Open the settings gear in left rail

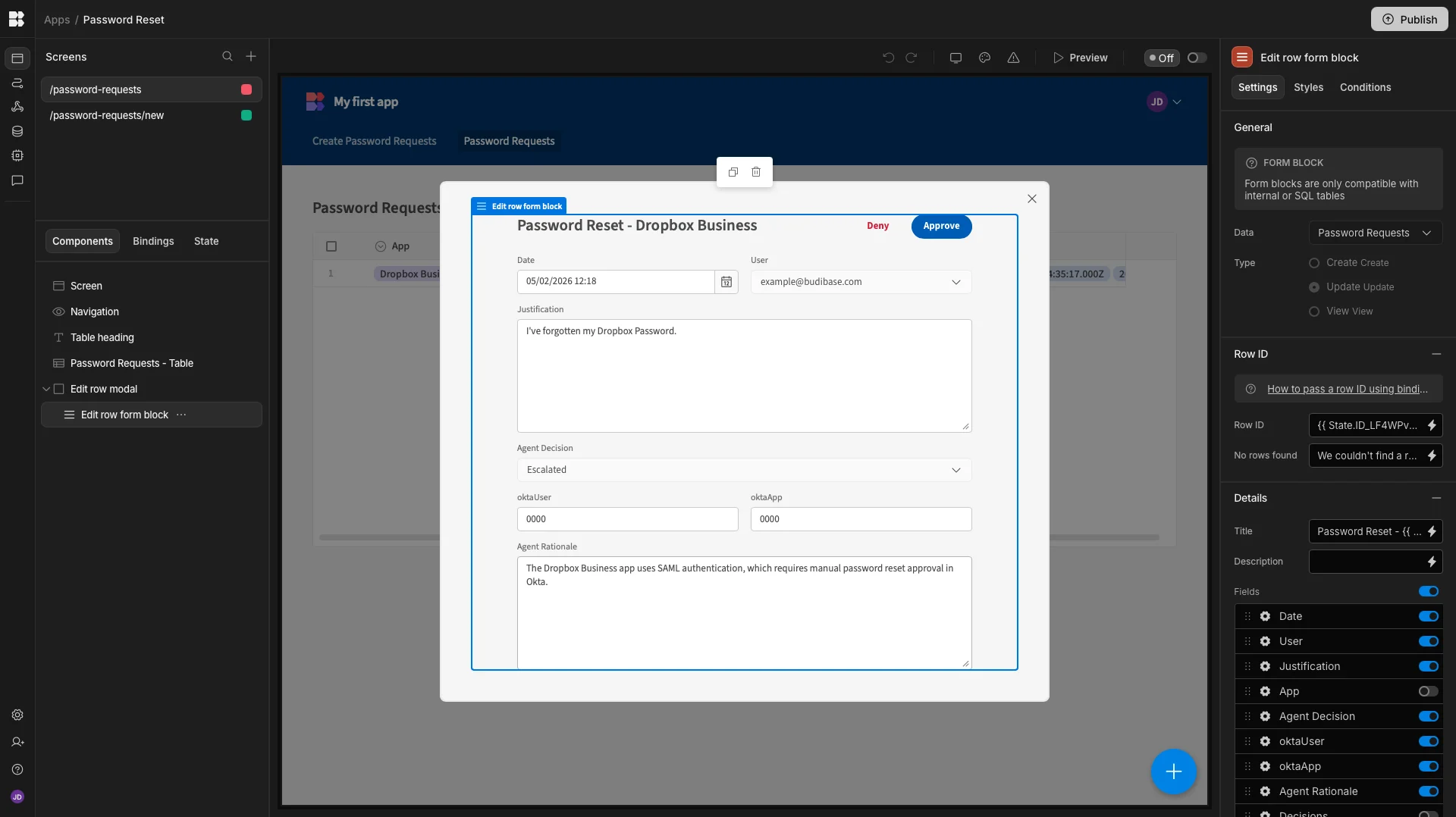(x=17, y=715)
